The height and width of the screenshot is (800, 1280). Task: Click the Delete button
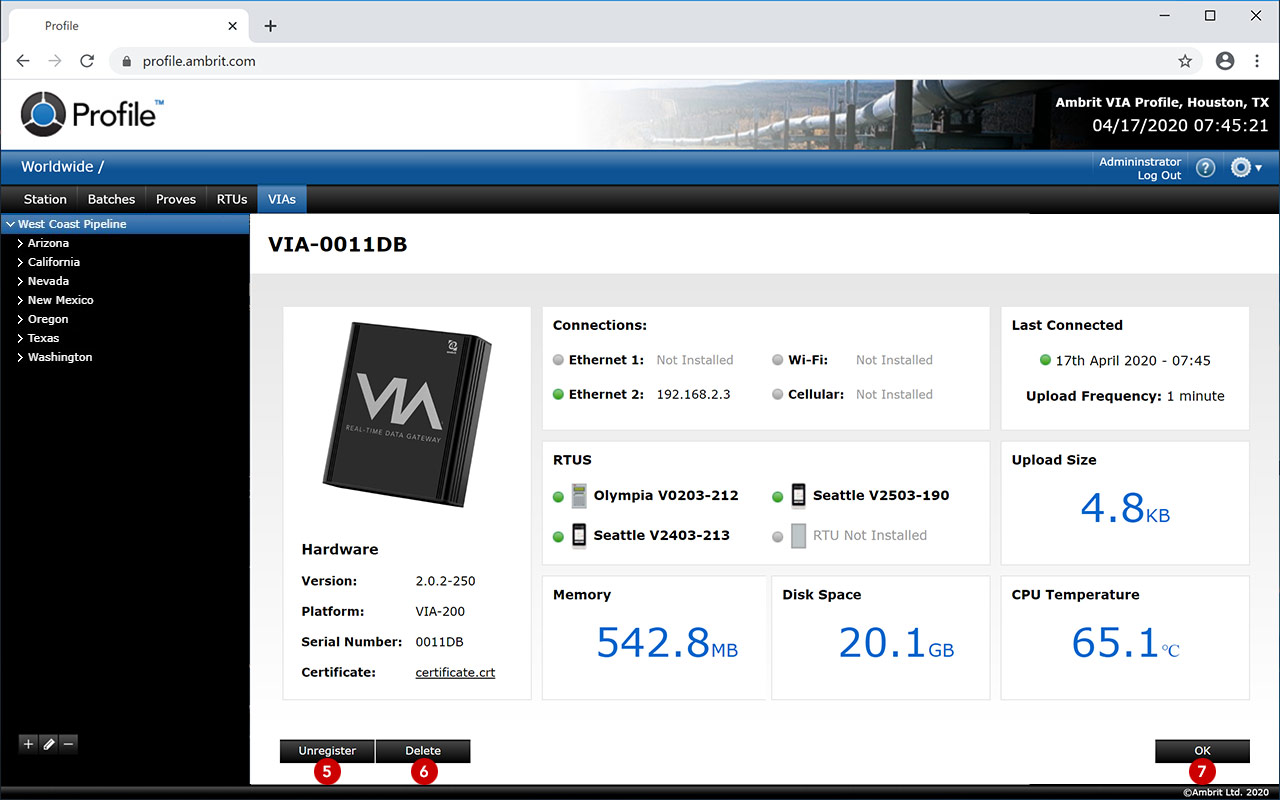(422, 751)
